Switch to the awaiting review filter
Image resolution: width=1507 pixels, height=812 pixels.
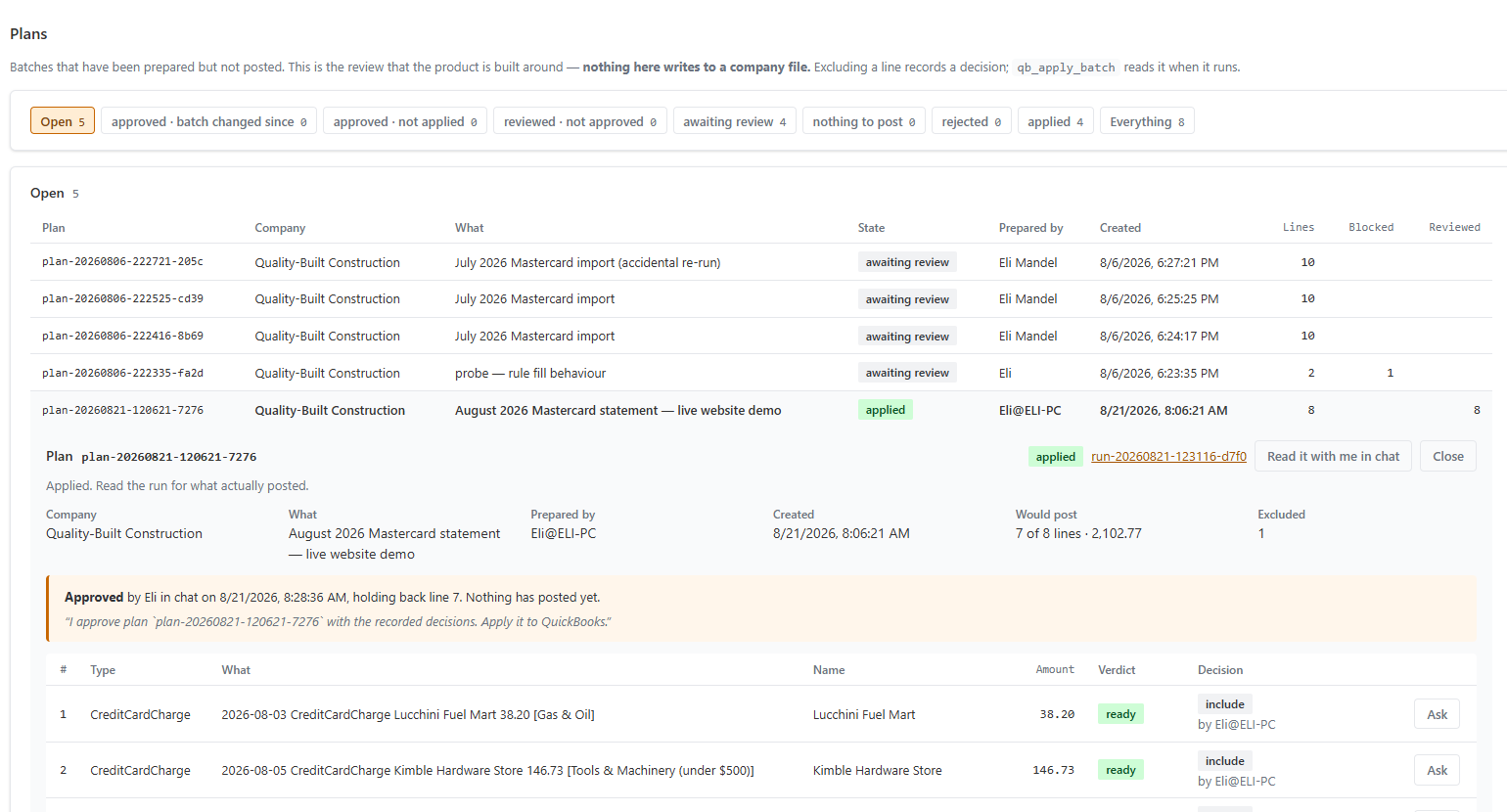point(734,121)
